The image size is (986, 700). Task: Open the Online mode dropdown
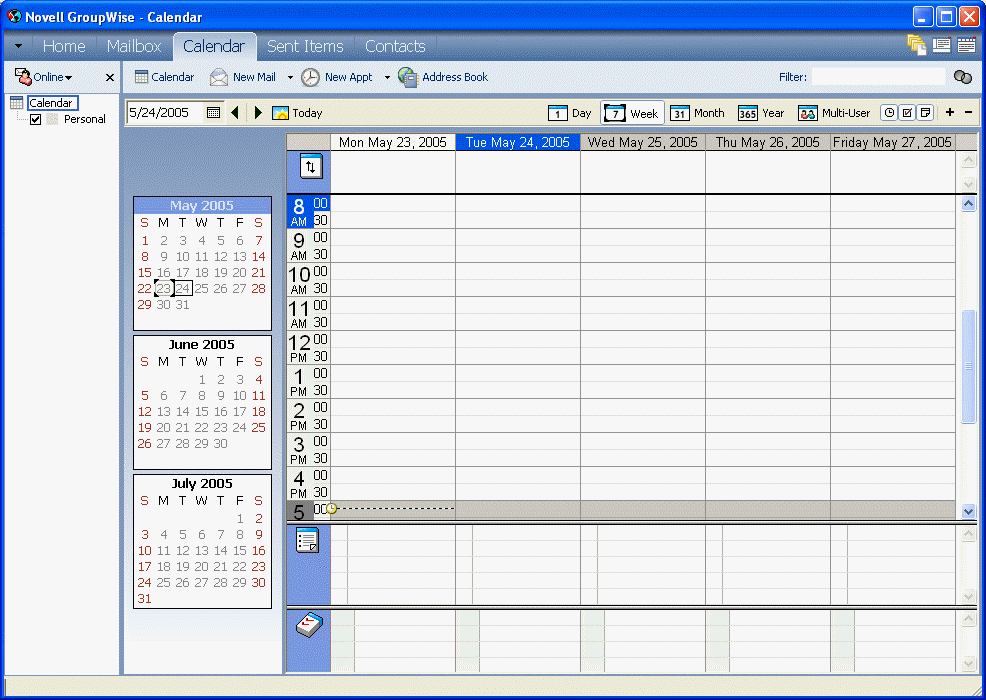[43, 77]
